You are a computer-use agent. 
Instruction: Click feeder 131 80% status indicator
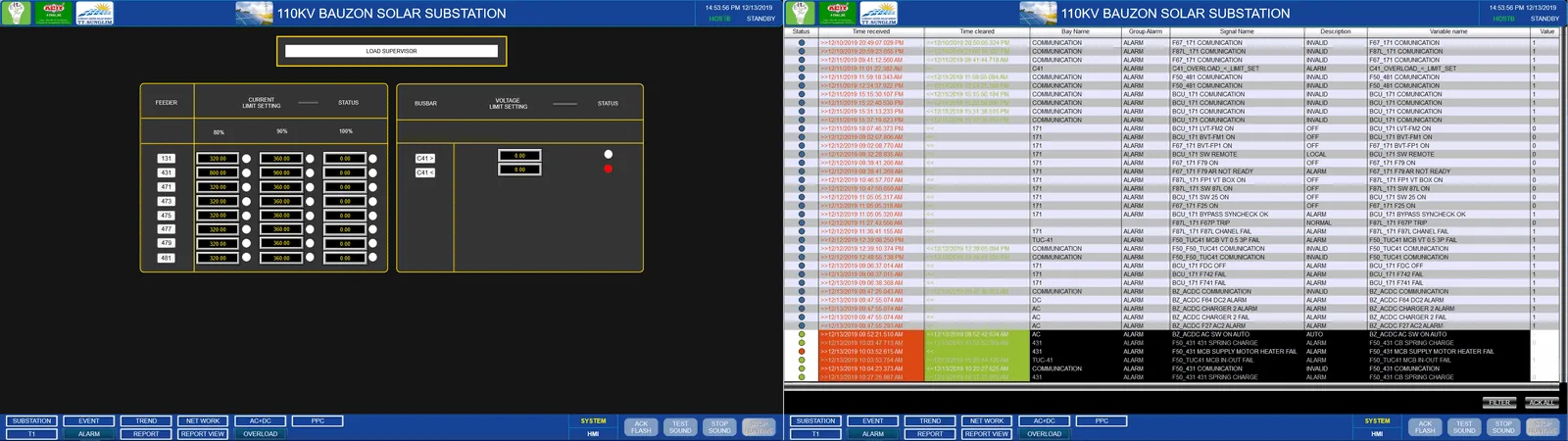(246, 159)
